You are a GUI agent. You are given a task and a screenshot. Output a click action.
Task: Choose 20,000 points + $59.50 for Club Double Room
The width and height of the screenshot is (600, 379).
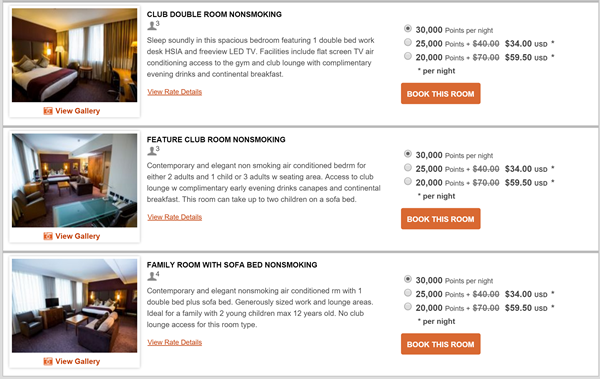[408, 56]
